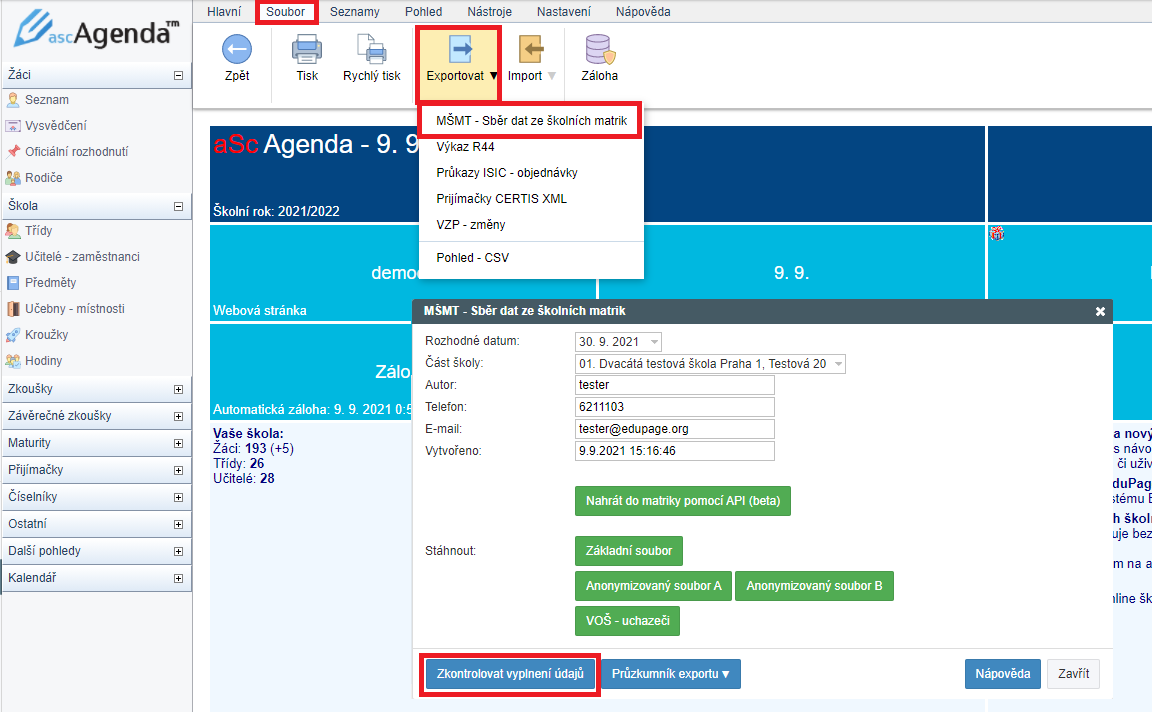Select Průkazy ISIC - objednávky option
Image resolution: width=1152 pixels, height=712 pixels.
531,173
